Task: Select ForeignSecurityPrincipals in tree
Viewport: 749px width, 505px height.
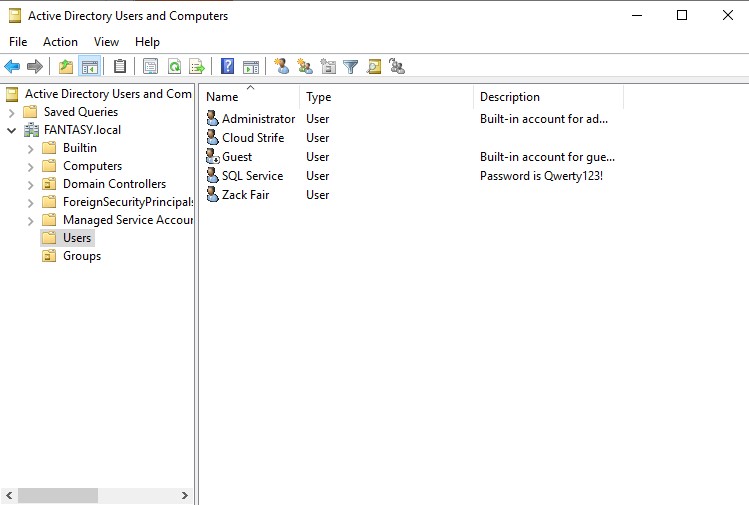Action: tap(128, 202)
